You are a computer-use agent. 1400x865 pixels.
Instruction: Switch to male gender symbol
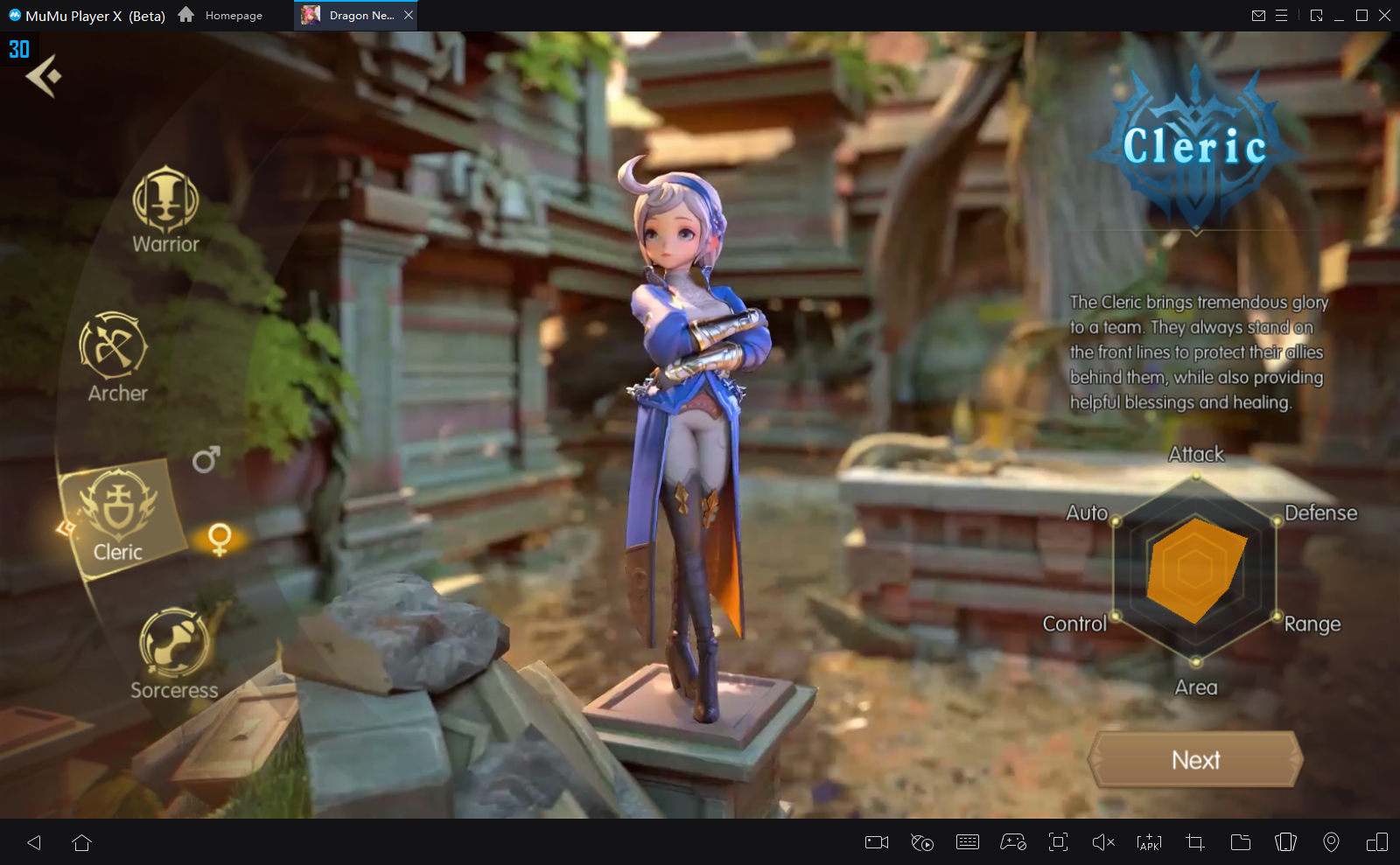(x=206, y=459)
